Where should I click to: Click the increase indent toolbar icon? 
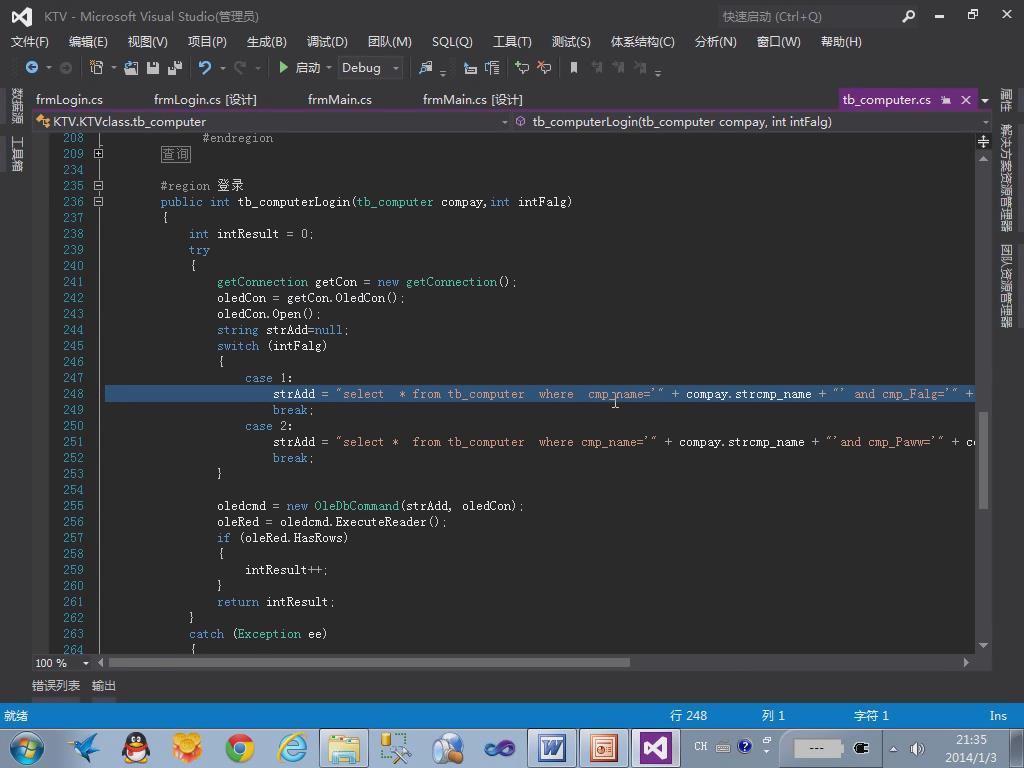tap(492, 67)
